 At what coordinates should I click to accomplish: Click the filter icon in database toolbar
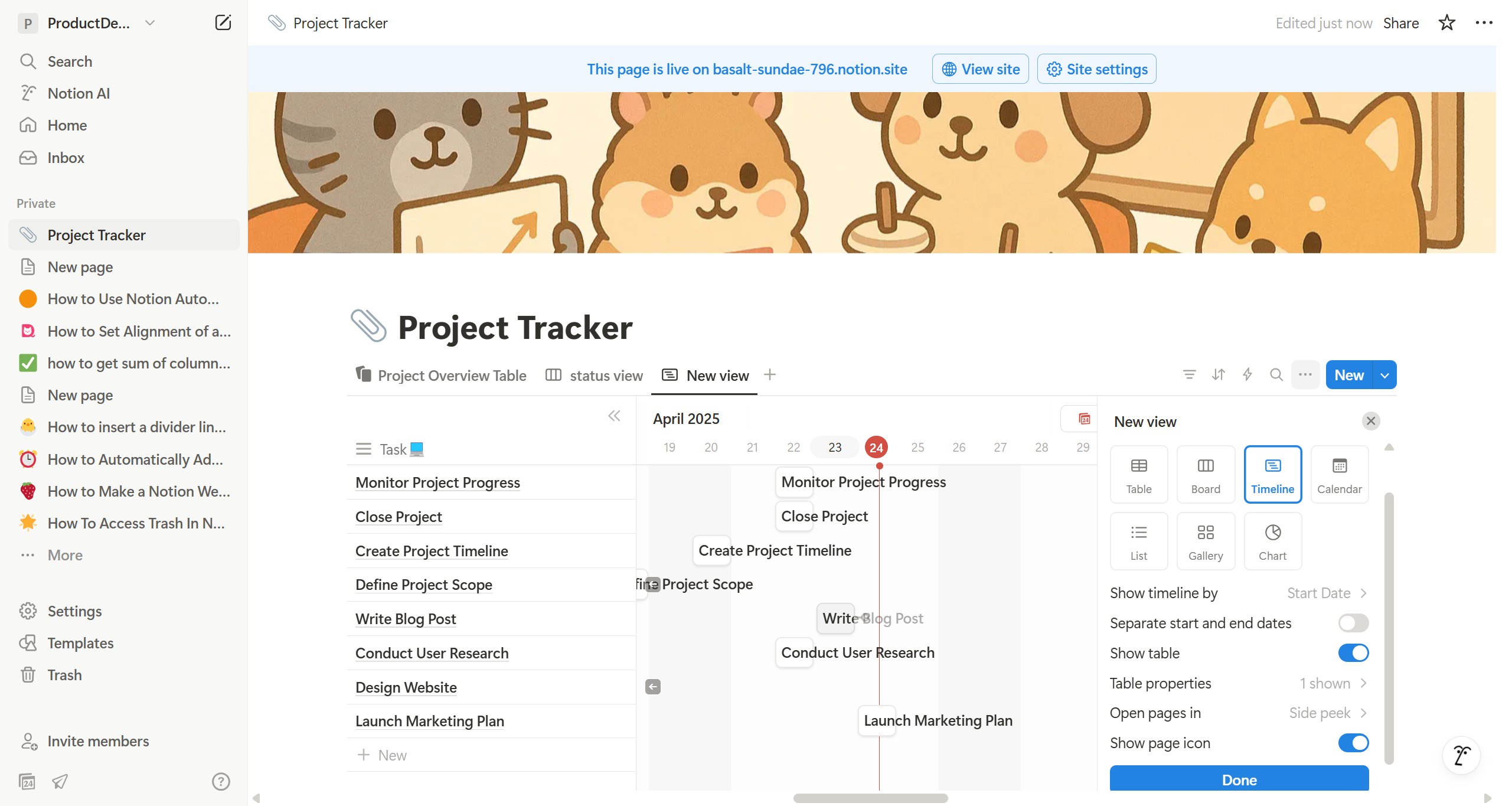1189,374
